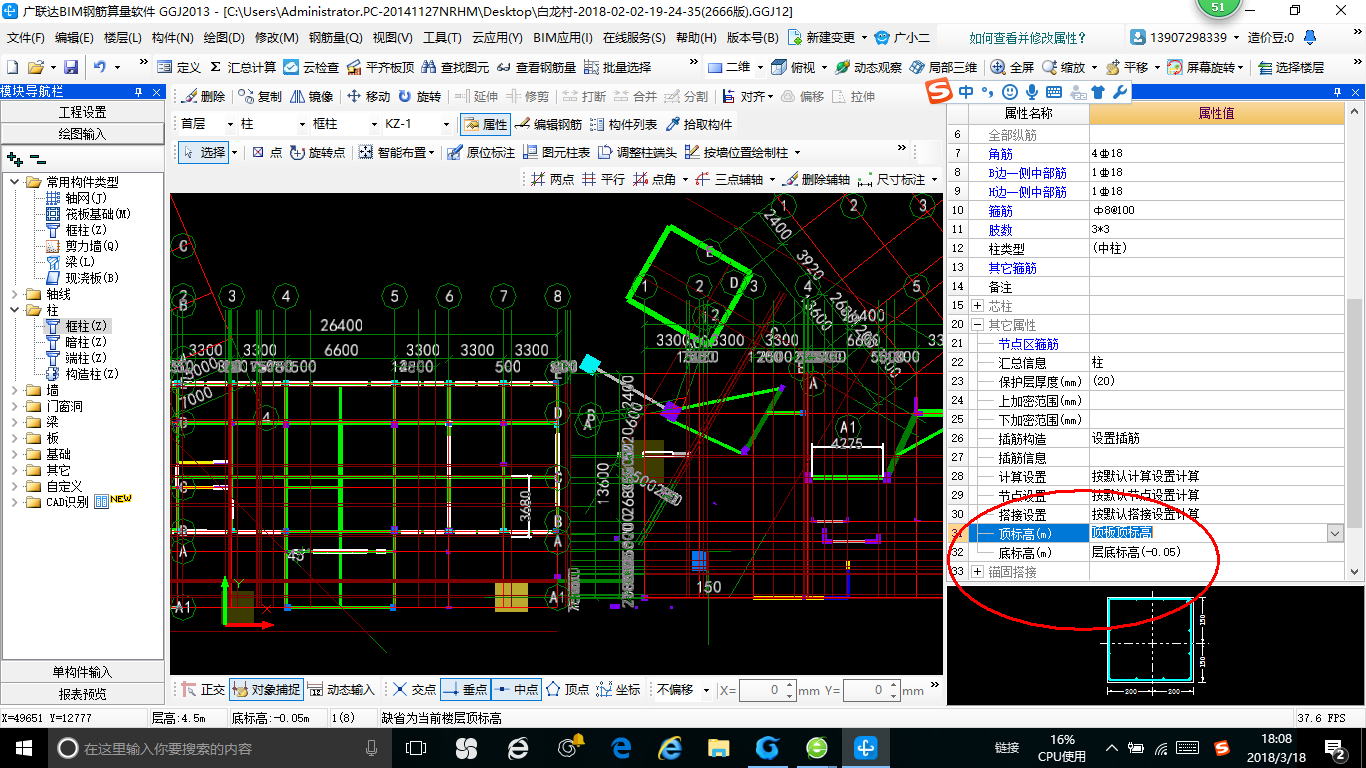Select the 镜像 mirror tool
This screenshot has height=768, width=1366.
[x=312, y=97]
